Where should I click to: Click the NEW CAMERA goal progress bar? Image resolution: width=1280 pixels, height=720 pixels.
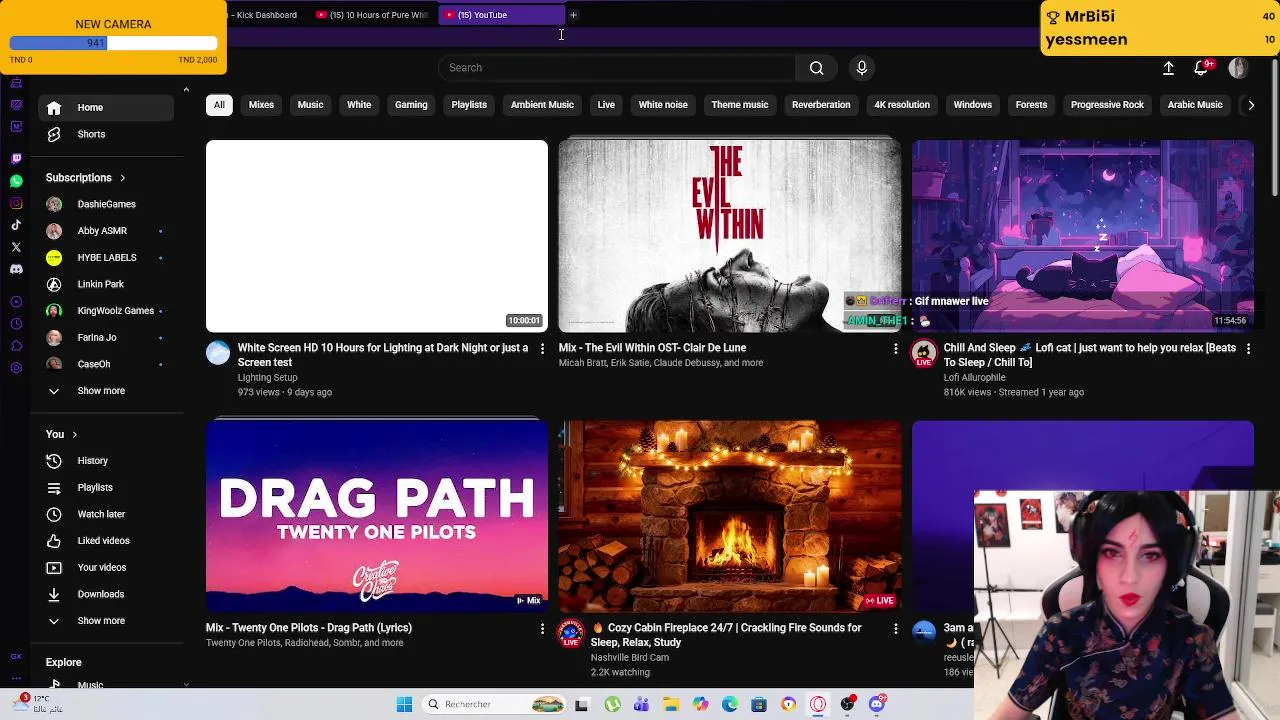click(x=113, y=43)
